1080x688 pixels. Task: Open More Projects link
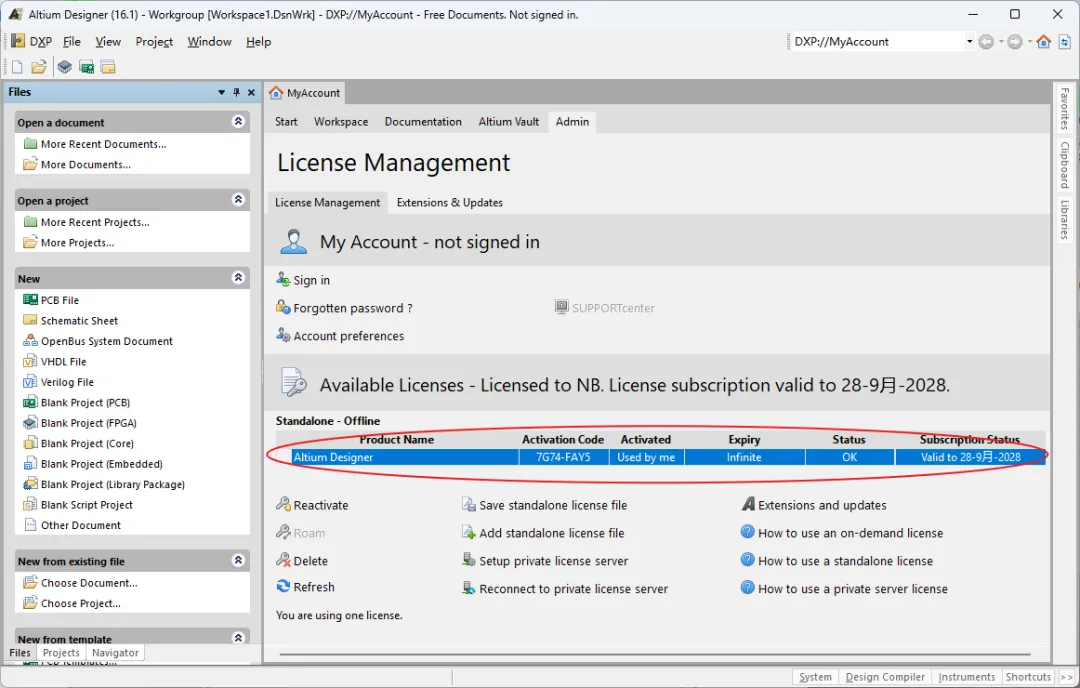point(77,242)
